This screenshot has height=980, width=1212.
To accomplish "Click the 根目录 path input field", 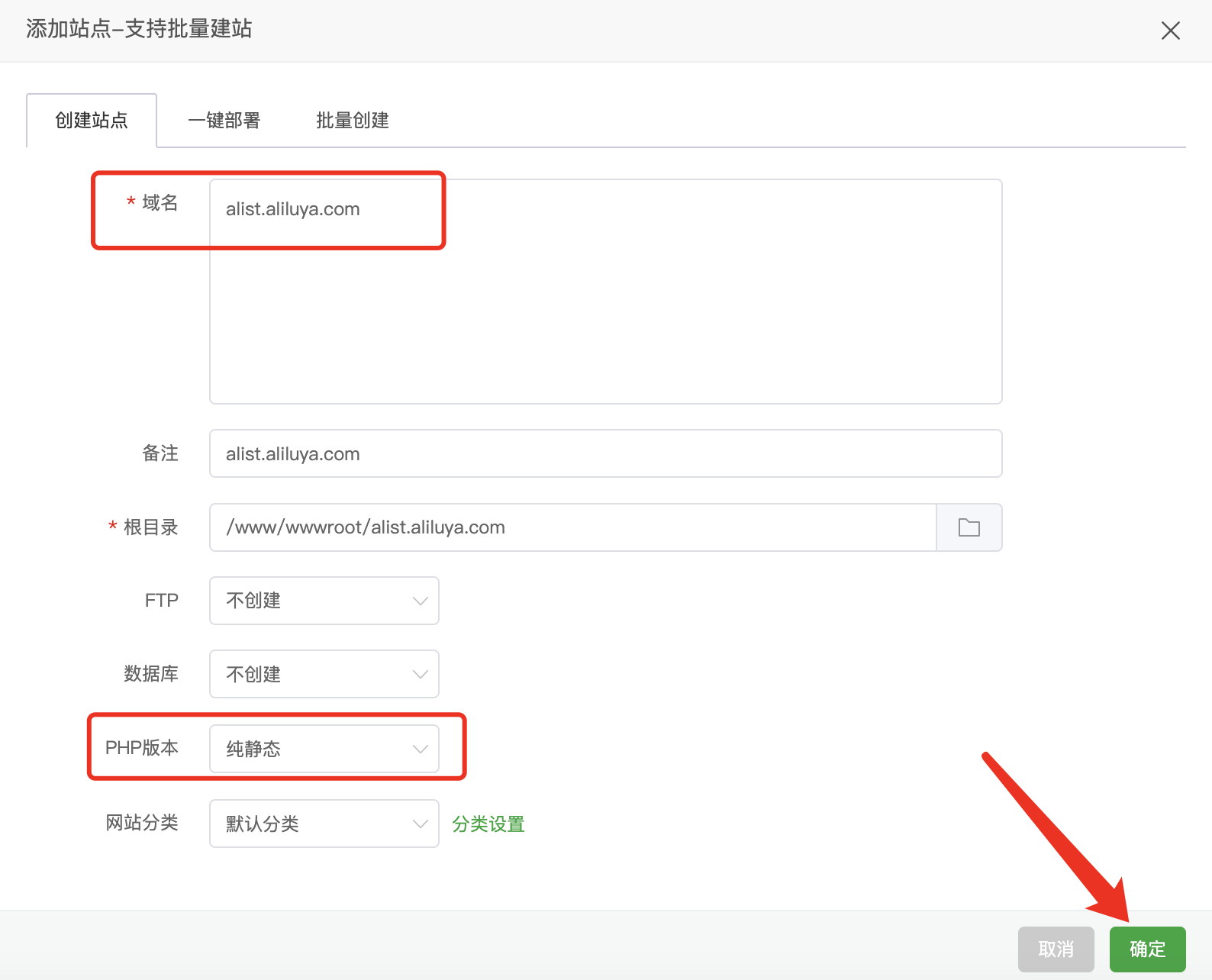I will [x=572, y=527].
